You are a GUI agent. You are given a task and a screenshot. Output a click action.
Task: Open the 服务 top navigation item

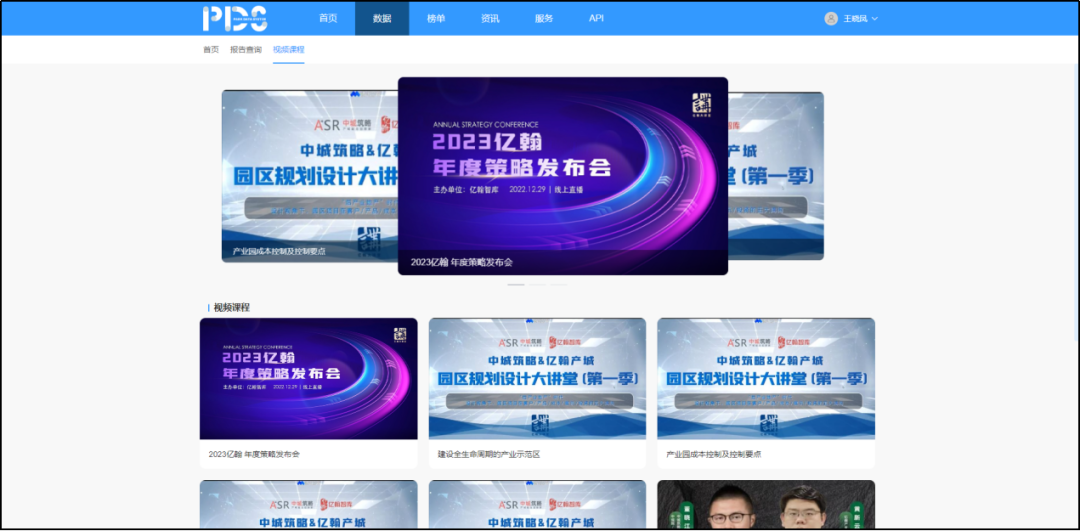tap(543, 19)
